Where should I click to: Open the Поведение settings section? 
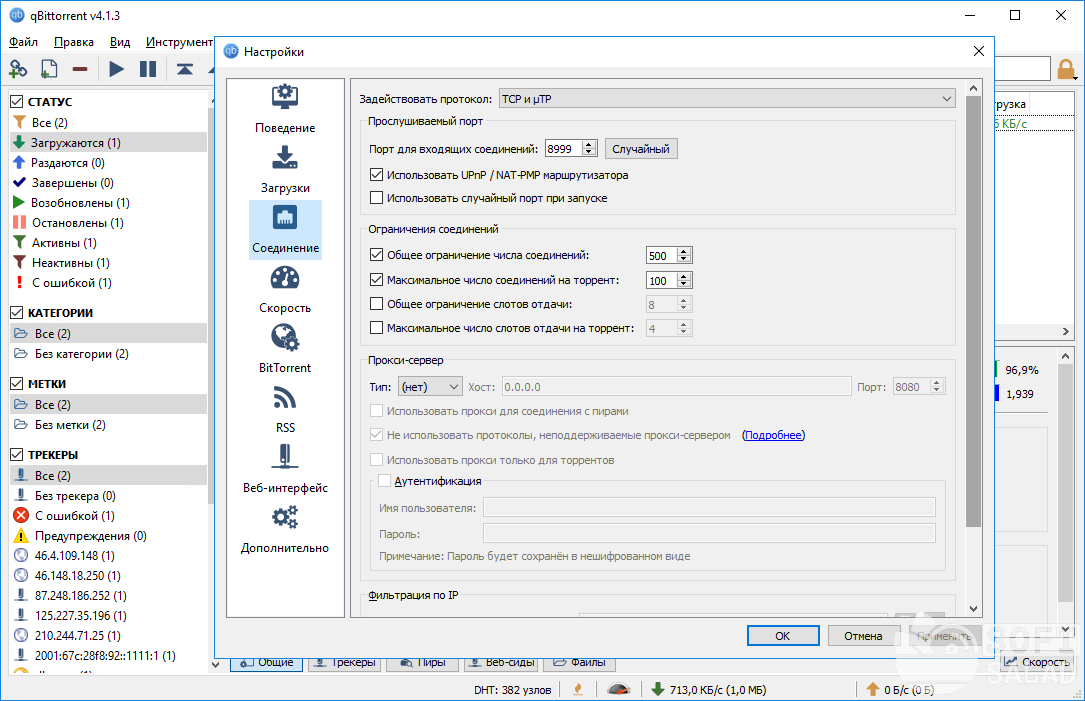click(x=285, y=109)
